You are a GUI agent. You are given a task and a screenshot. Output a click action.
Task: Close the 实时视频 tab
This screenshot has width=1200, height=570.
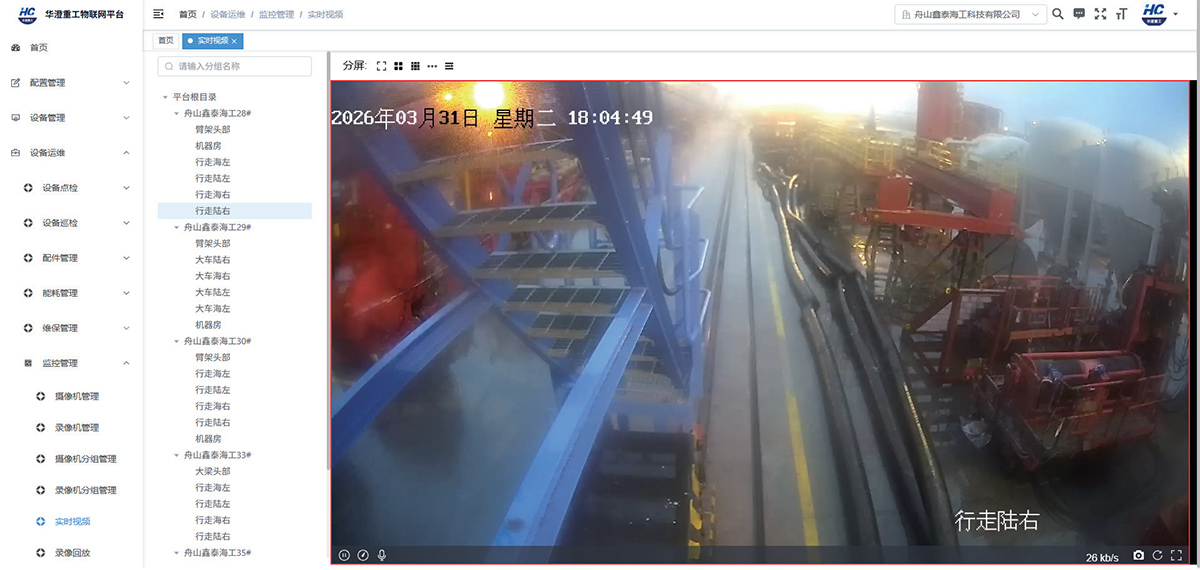point(234,41)
